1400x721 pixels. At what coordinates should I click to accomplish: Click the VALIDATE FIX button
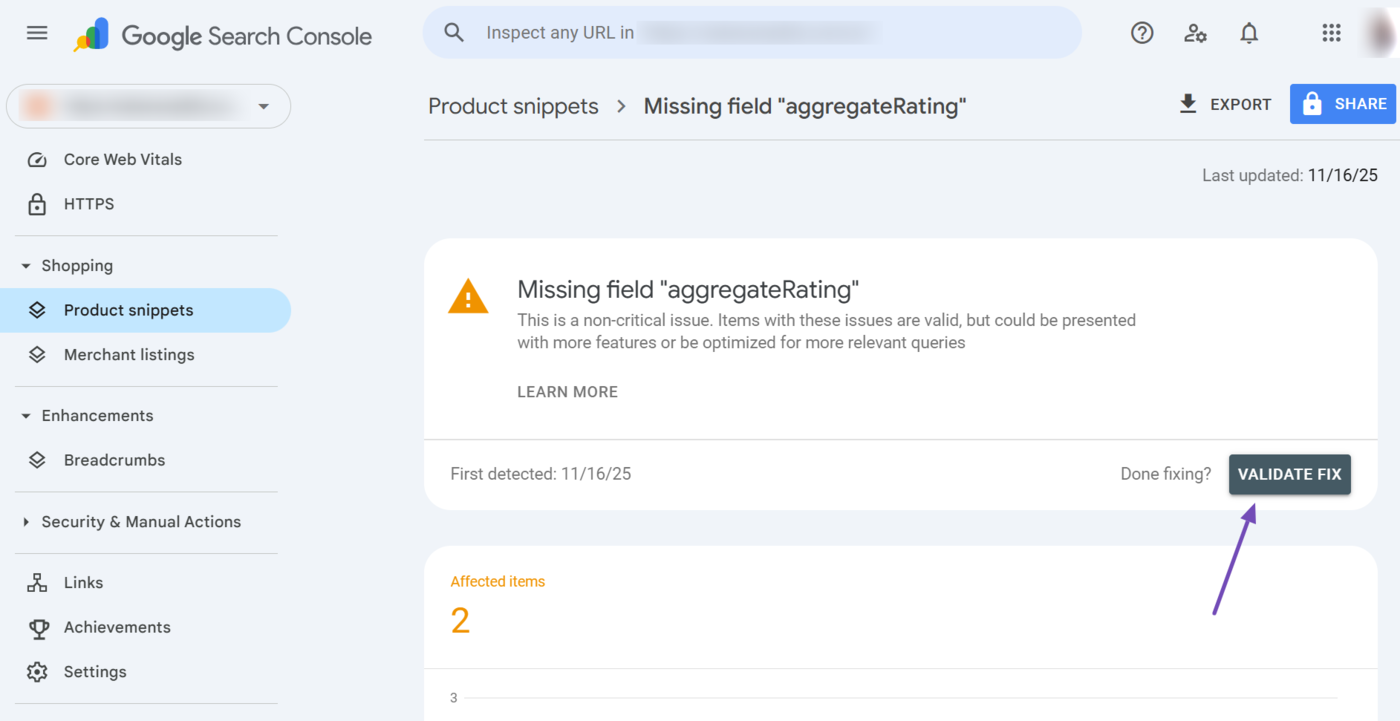point(1289,474)
